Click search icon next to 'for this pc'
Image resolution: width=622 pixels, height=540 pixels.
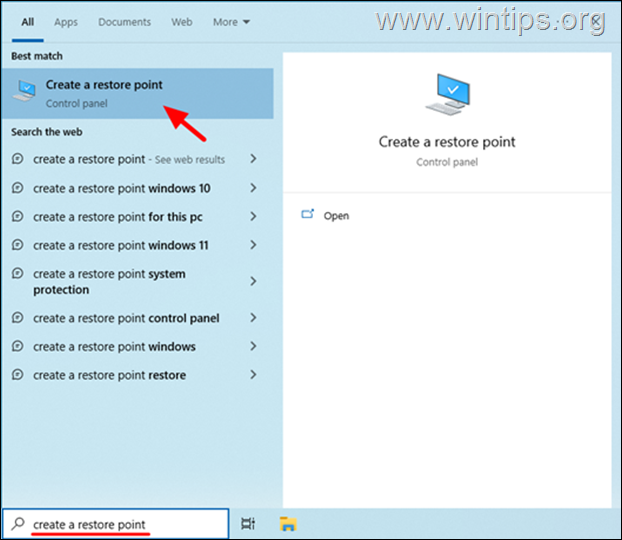click(x=17, y=216)
